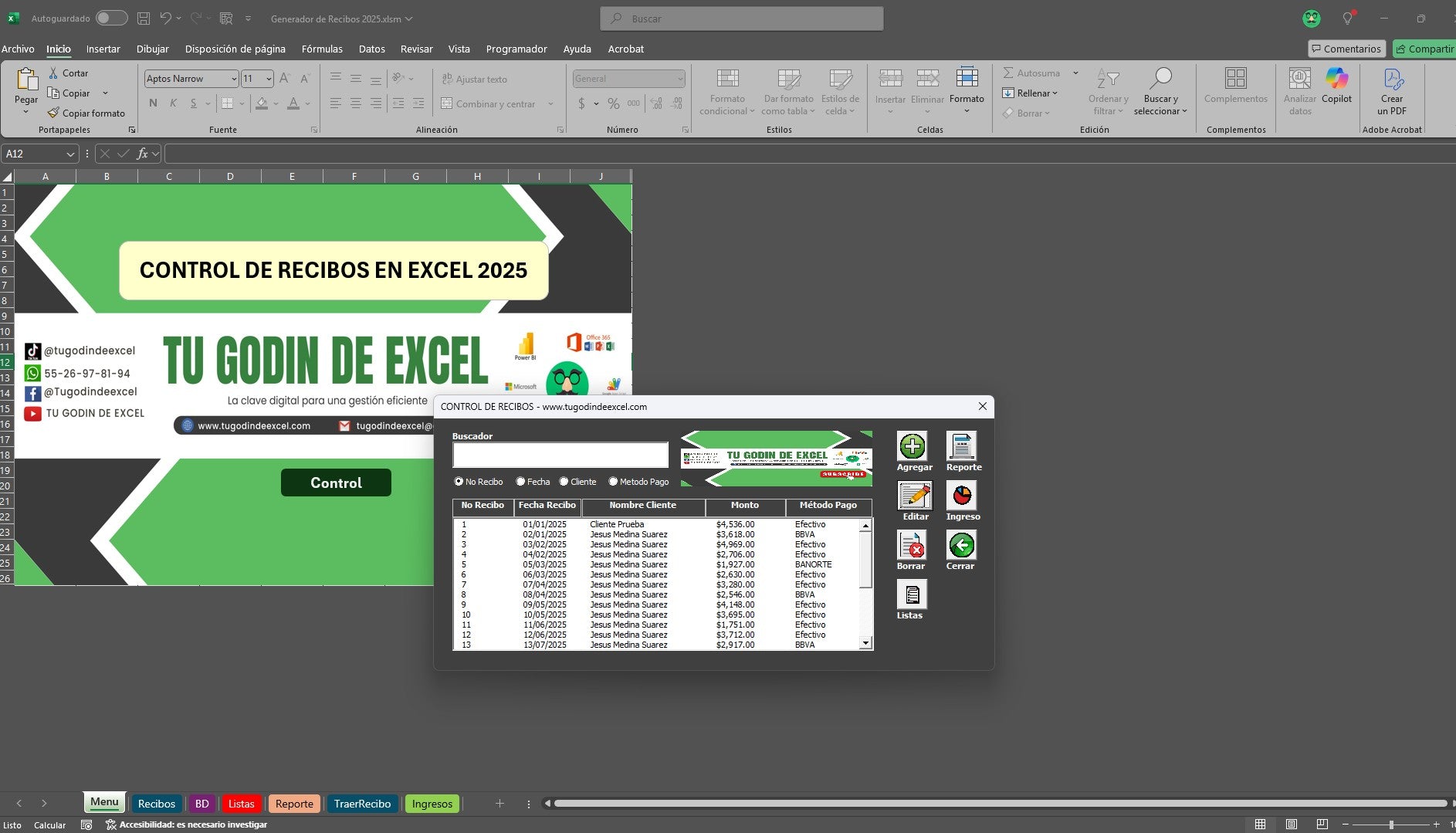
Task: Open the file name dropdown chevron
Action: [x=408, y=19]
